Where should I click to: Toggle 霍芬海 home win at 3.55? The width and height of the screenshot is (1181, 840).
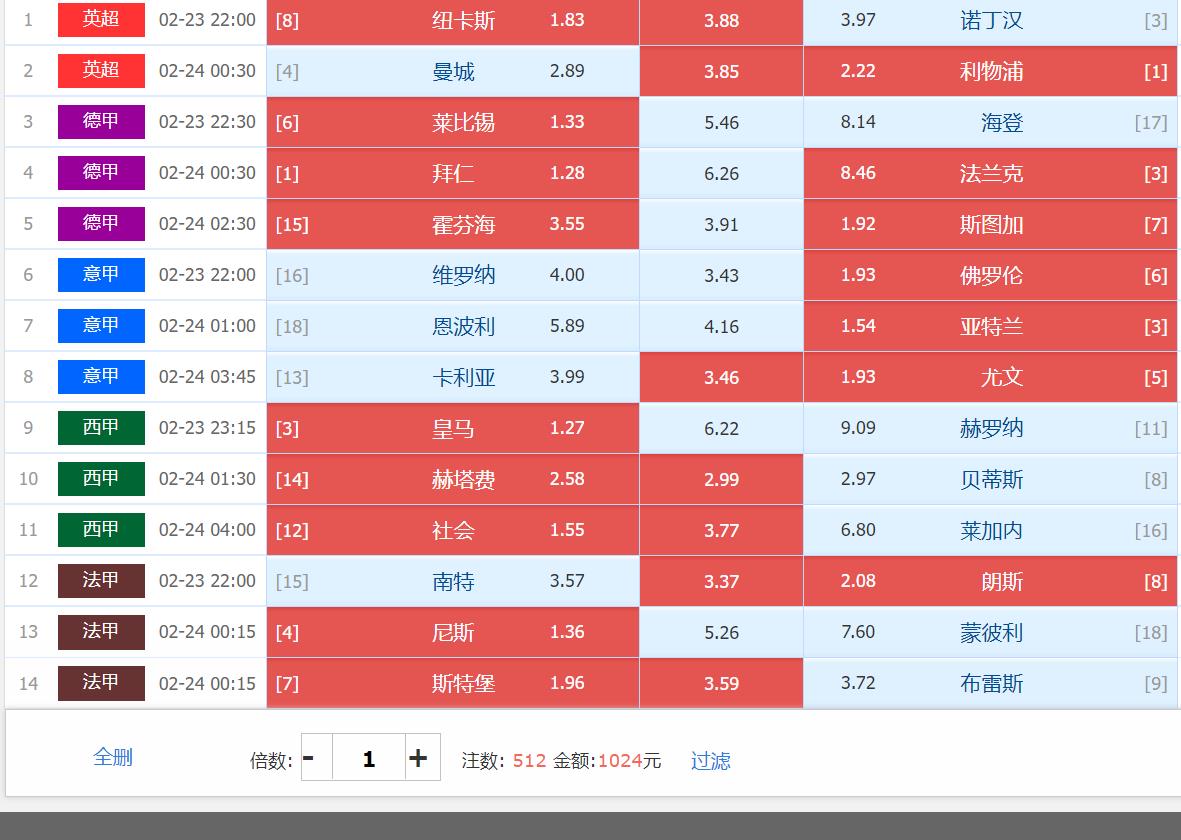(x=453, y=224)
